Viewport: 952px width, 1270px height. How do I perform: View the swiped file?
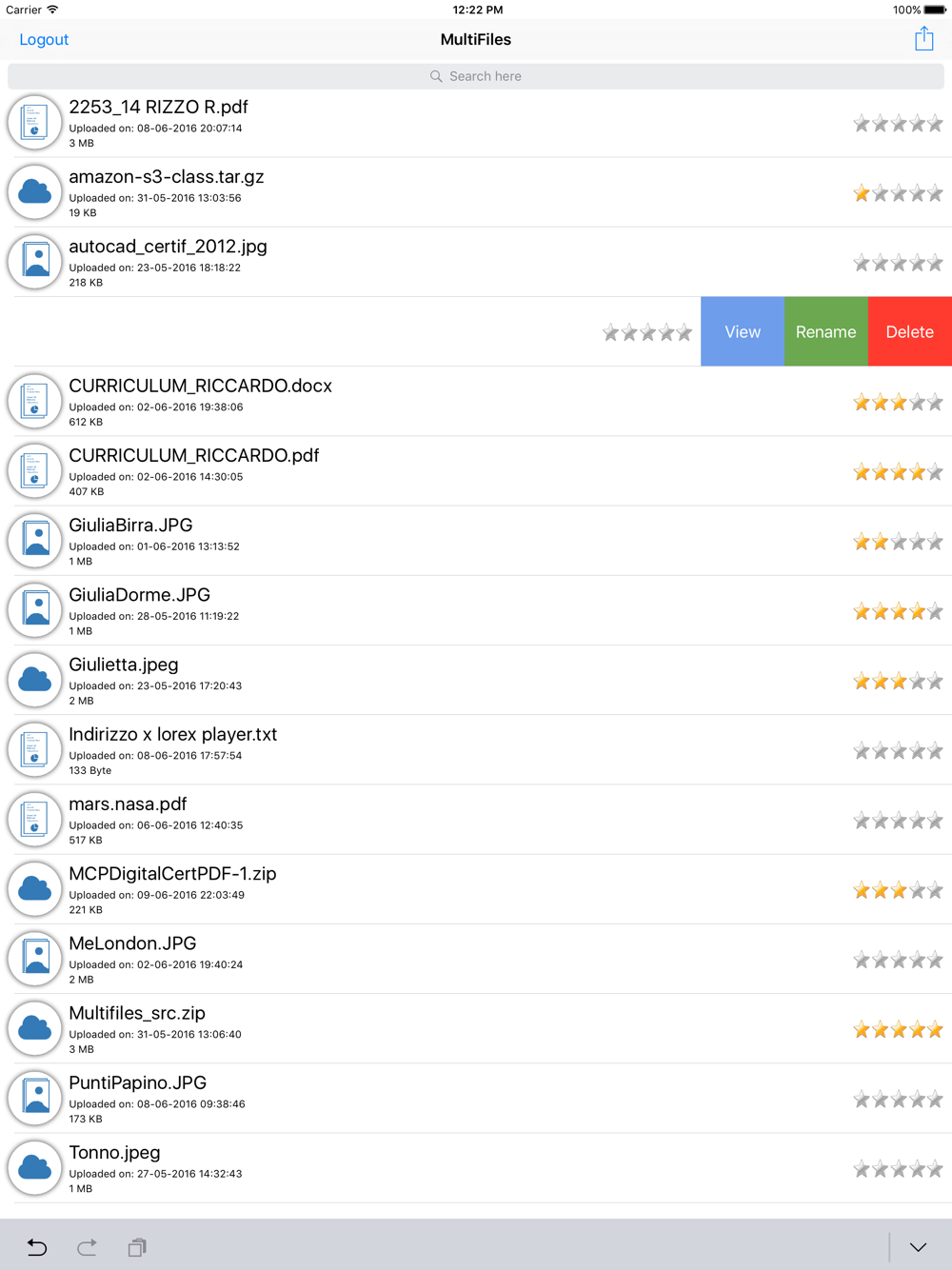[x=743, y=331]
